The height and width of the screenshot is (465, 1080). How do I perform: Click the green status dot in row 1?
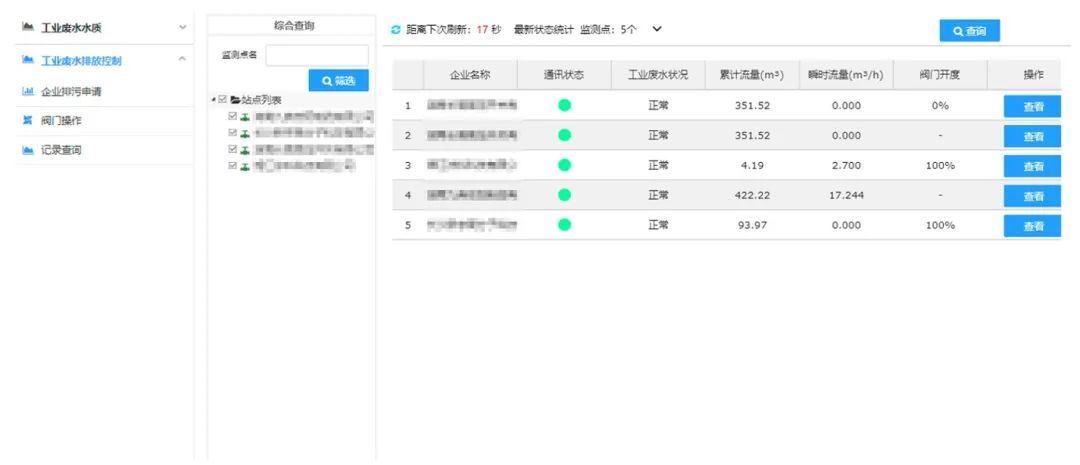click(x=564, y=106)
